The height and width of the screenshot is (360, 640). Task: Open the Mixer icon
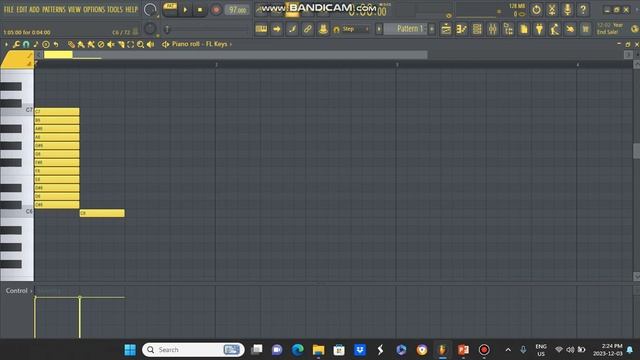coord(493,29)
